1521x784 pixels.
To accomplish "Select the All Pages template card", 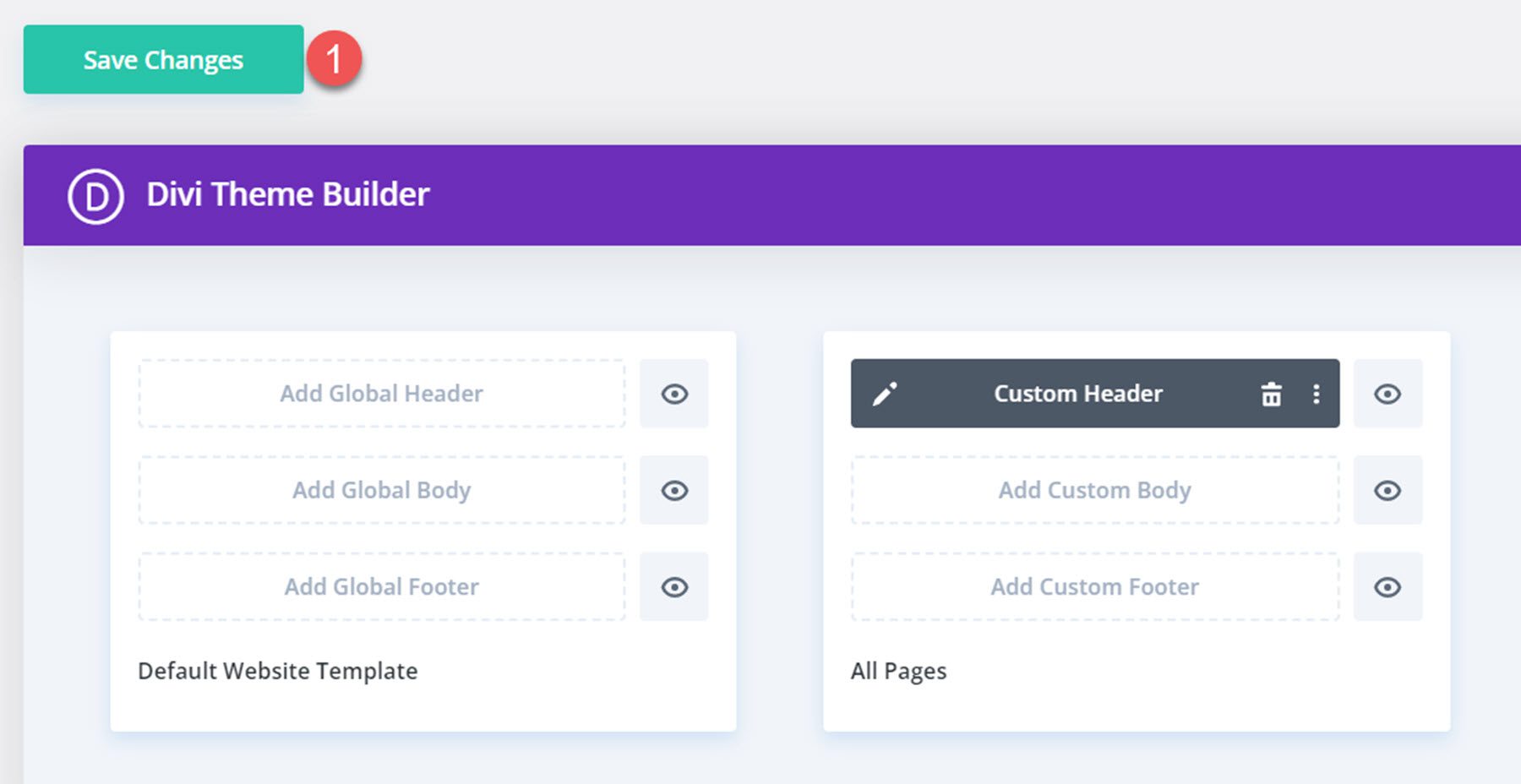I will [898, 670].
